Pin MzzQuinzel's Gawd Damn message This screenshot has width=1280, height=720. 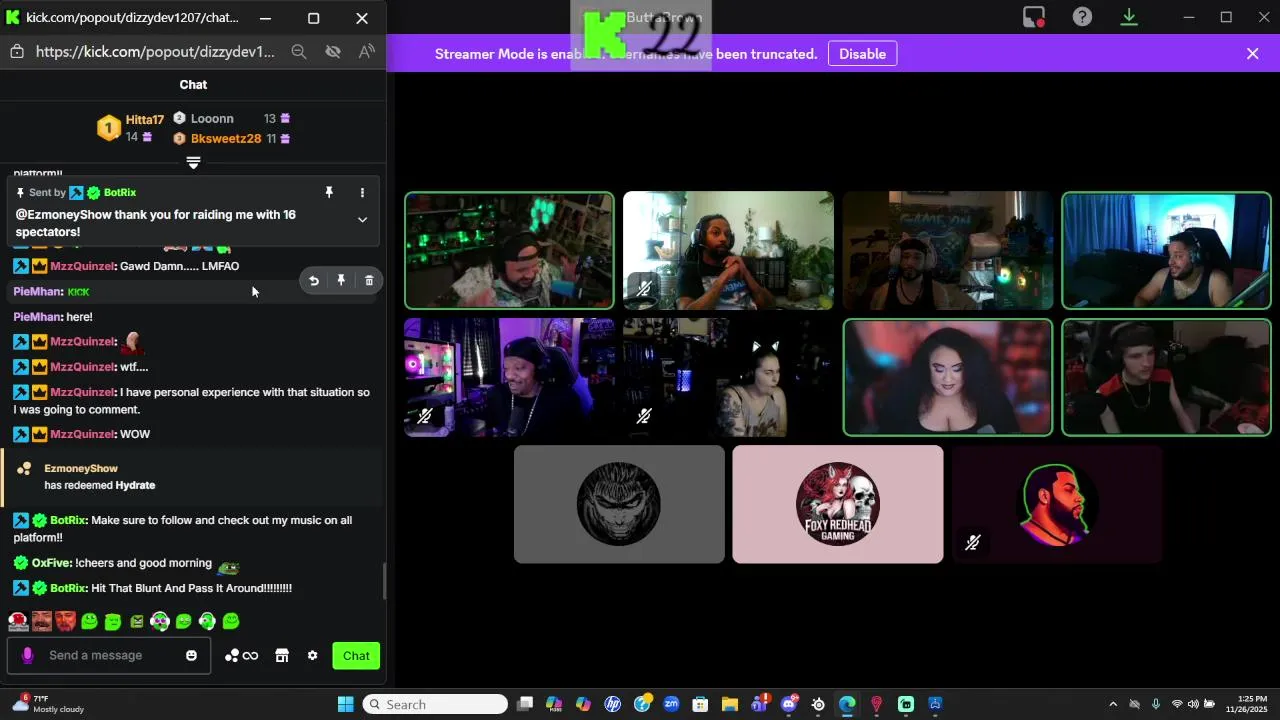click(x=341, y=281)
